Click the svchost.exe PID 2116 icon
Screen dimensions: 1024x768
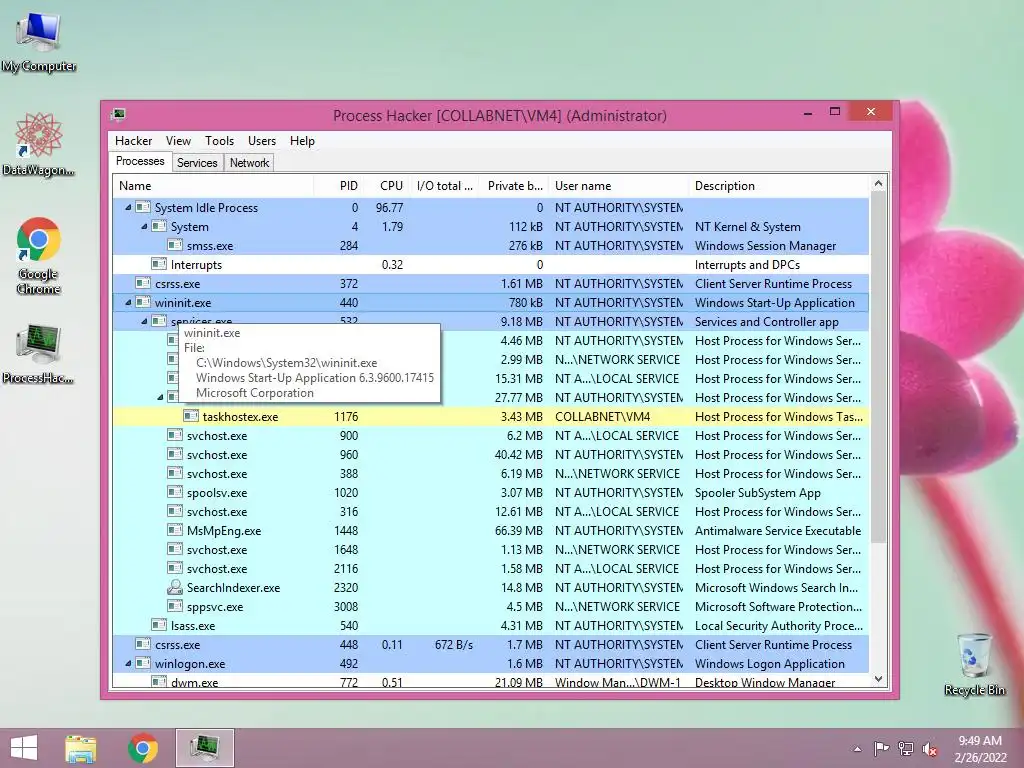pyautogui.click(x=175, y=568)
